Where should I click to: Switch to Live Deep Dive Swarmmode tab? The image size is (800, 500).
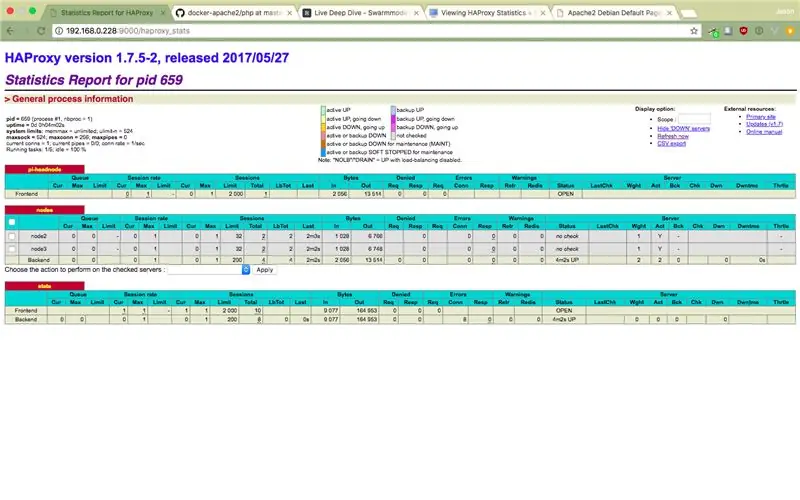pyautogui.click(x=360, y=13)
